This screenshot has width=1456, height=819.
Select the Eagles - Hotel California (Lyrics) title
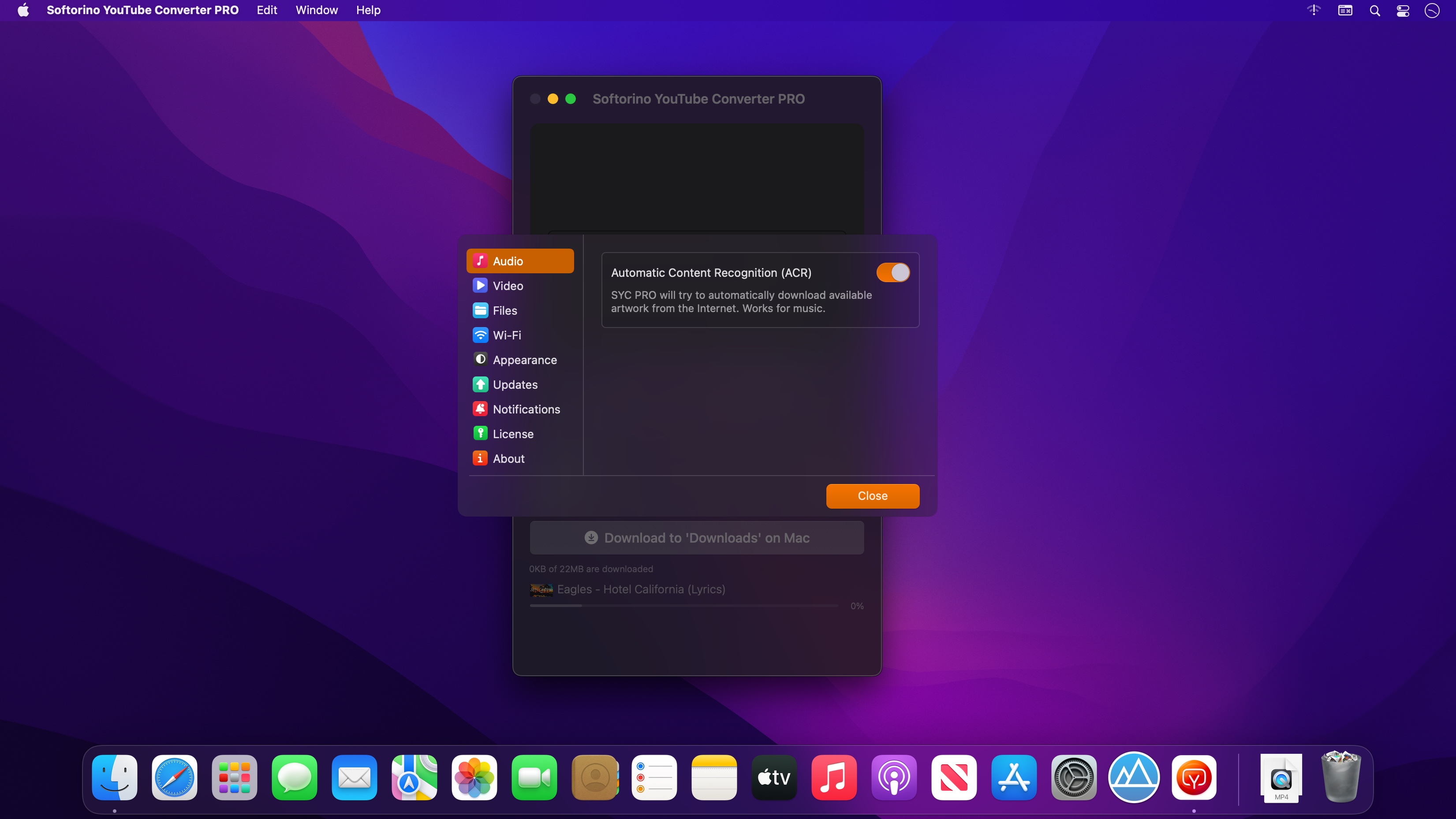641,589
